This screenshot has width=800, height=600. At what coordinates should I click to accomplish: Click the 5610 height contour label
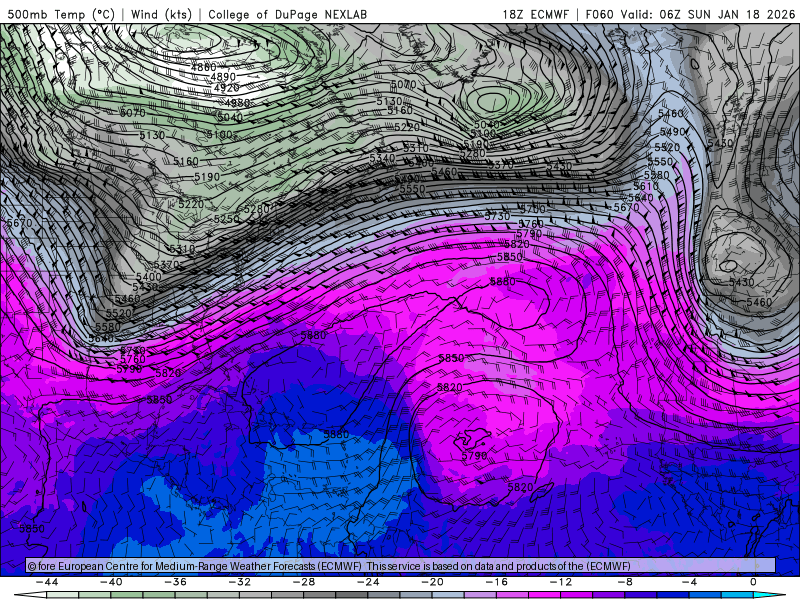point(645,186)
